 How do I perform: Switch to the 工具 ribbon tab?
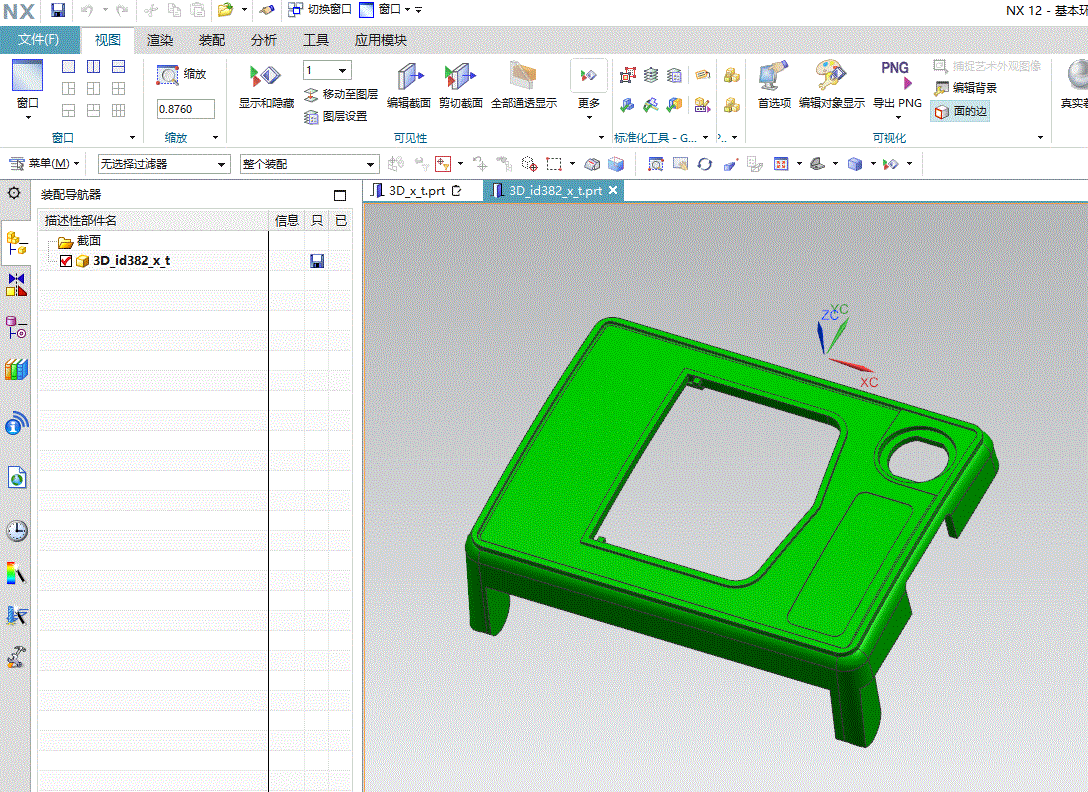point(316,40)
